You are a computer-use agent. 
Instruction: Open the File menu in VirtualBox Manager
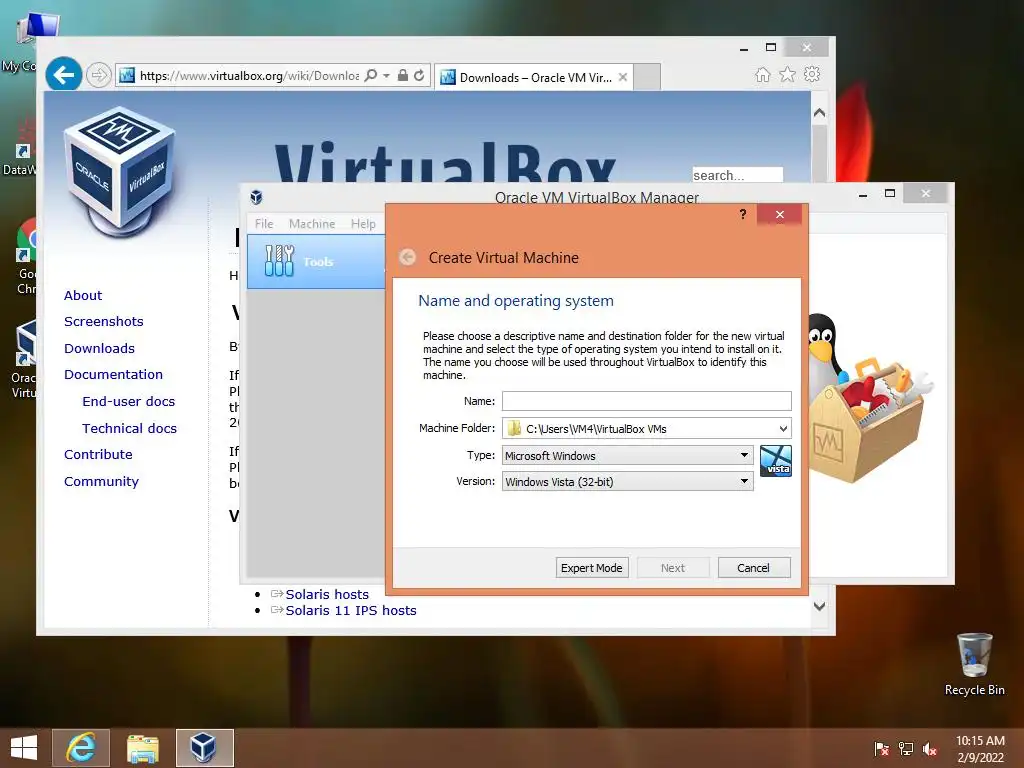(264, 223)
